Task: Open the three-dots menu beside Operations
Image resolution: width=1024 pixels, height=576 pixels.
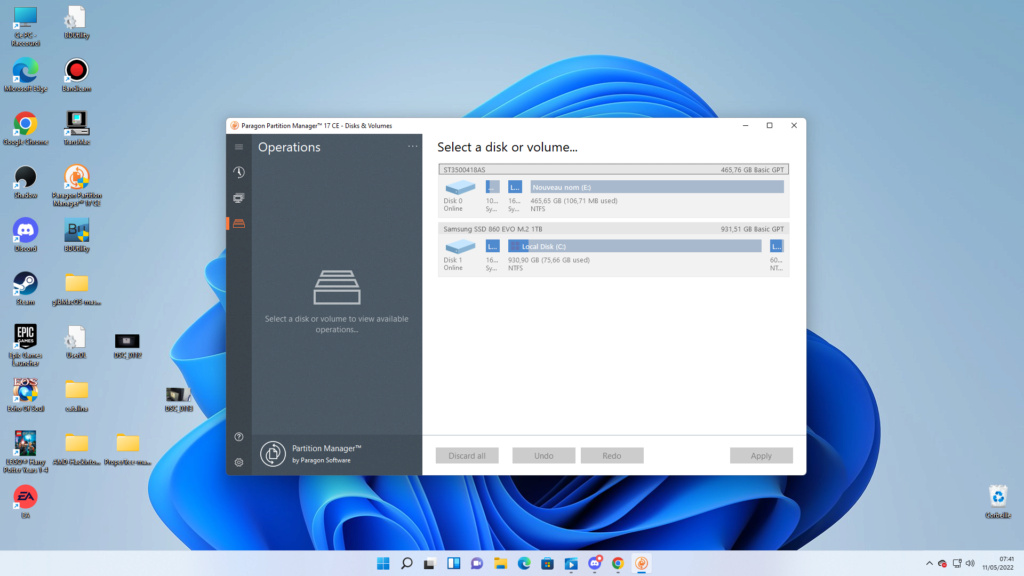Action: pyautogui.click(x=413, y=147)
